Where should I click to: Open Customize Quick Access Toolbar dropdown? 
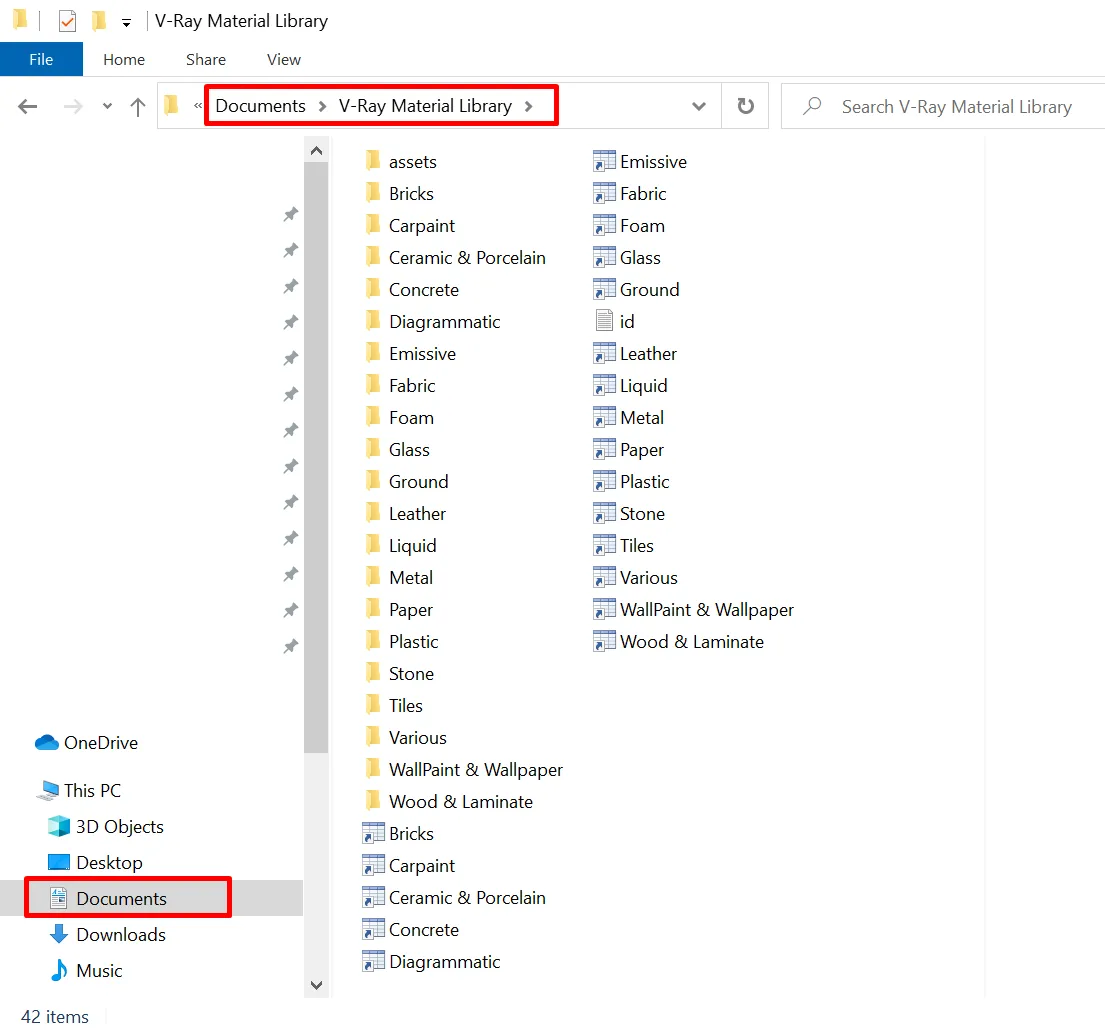(x=126, y=22)
